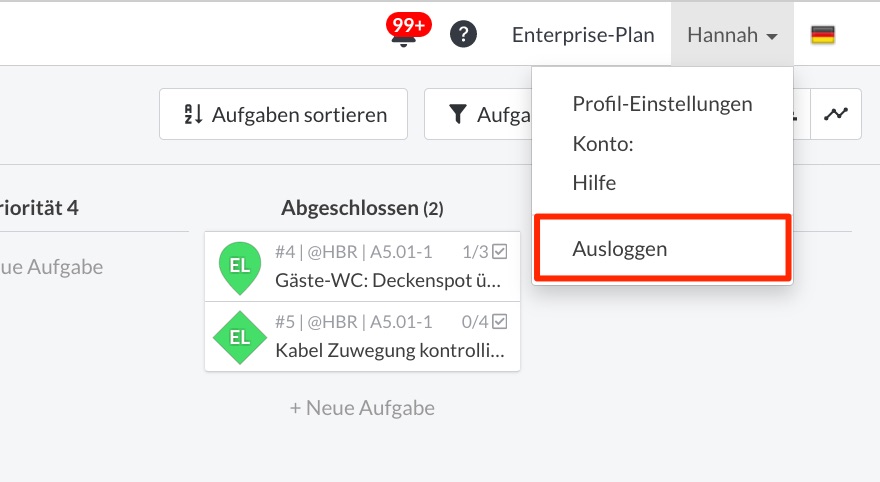Image resolution: width=880 pixels, height=482 pixels.
Task: Click the Enterprise-Plan link
Action: (583, 35)
